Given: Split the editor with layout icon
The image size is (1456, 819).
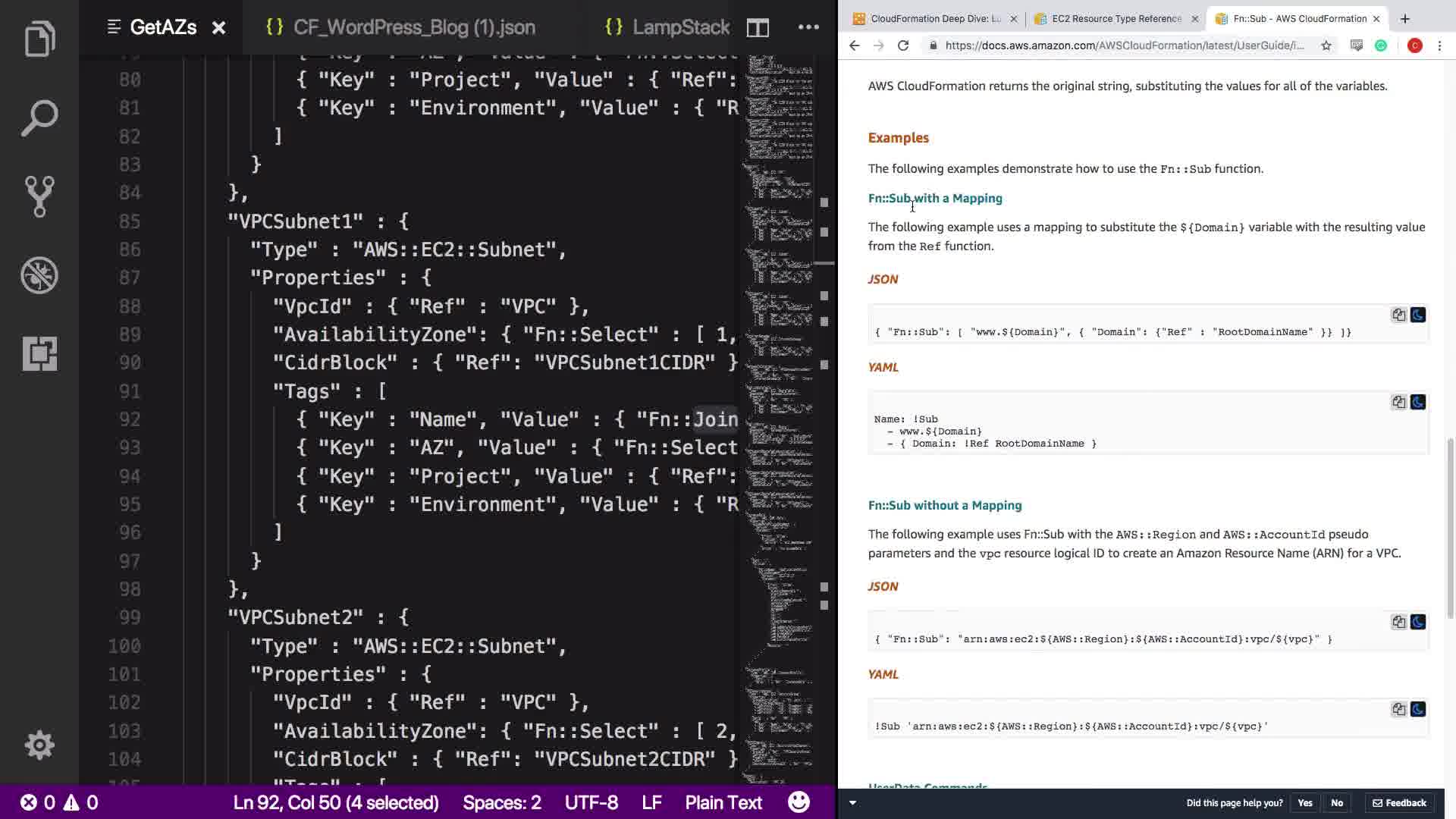Looking at the screenshot, I should point(758,28).
